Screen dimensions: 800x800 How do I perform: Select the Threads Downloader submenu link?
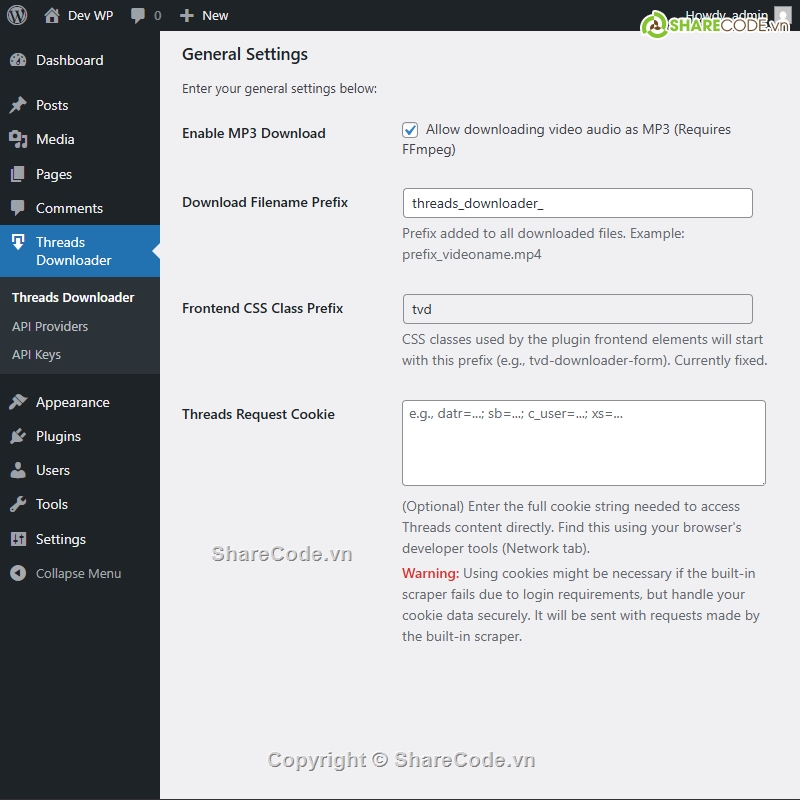[73, 297]
